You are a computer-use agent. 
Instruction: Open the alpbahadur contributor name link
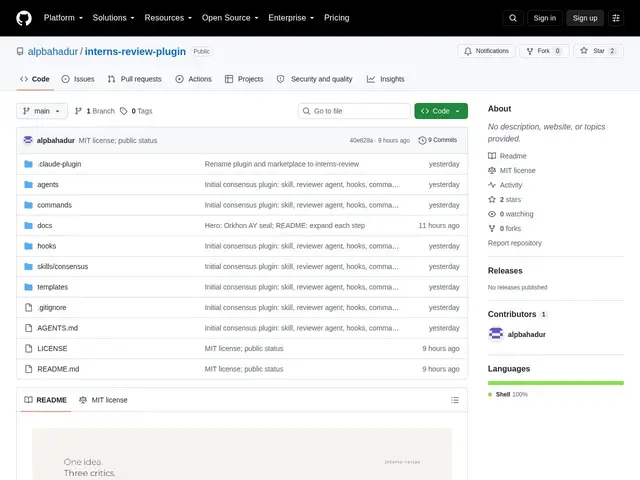[527, 334]
